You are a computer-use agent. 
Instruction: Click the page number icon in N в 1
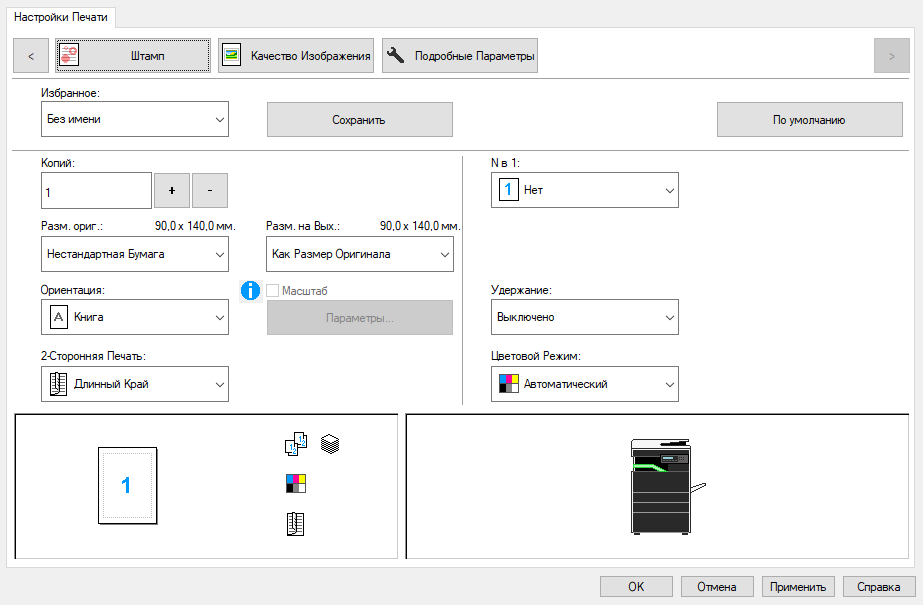pyautogui.click(x=509, y=190)
